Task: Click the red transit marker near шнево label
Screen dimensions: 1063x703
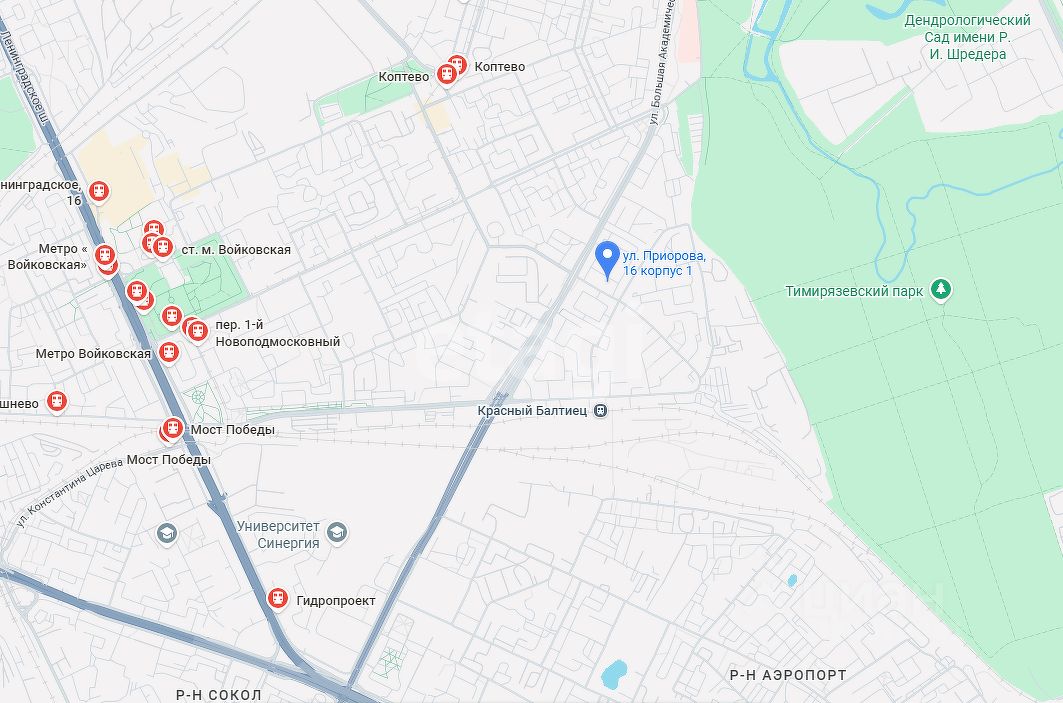Action: (x=57, y=401)
